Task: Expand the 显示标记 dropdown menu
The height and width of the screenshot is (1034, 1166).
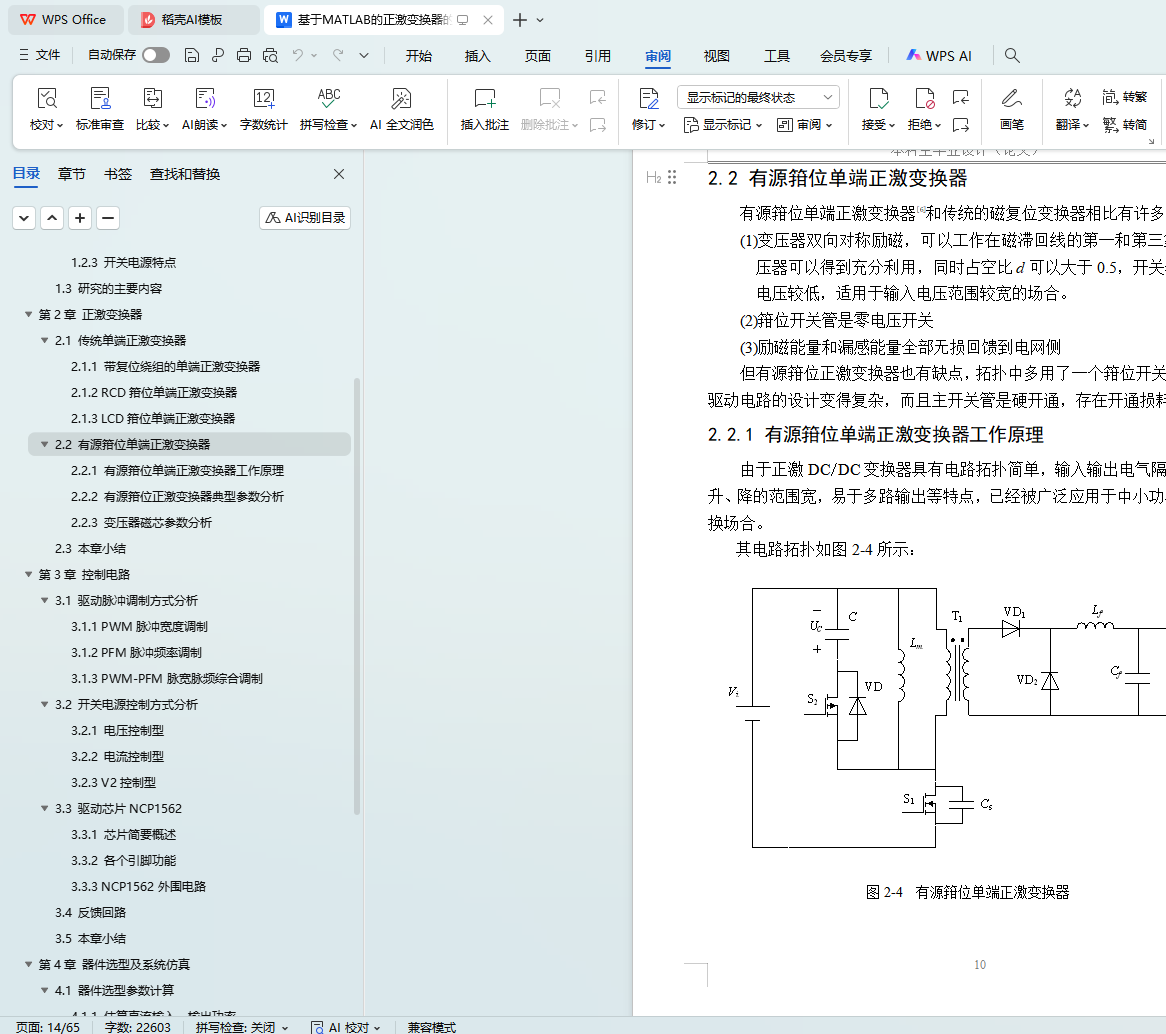Action: coord(723,125)
